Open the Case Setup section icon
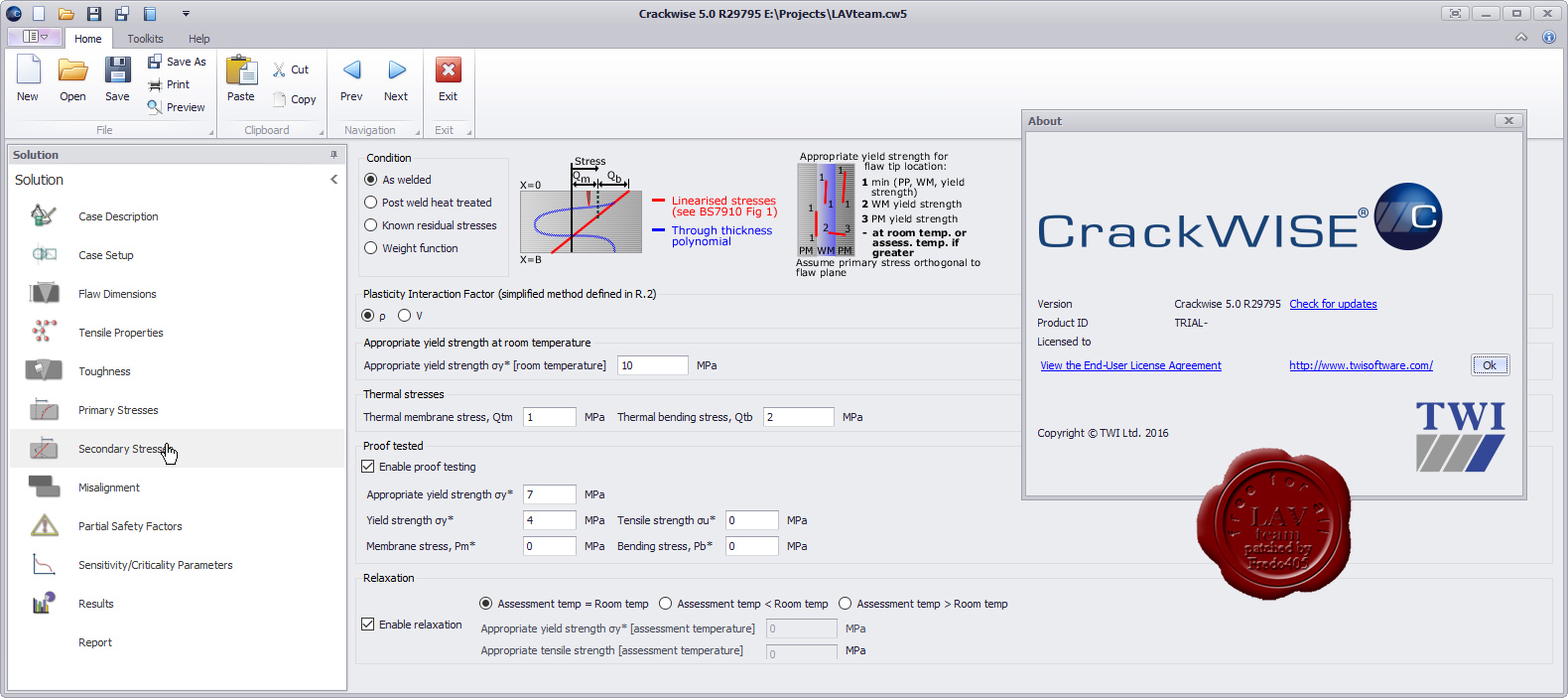 click(x=43, y=254)
